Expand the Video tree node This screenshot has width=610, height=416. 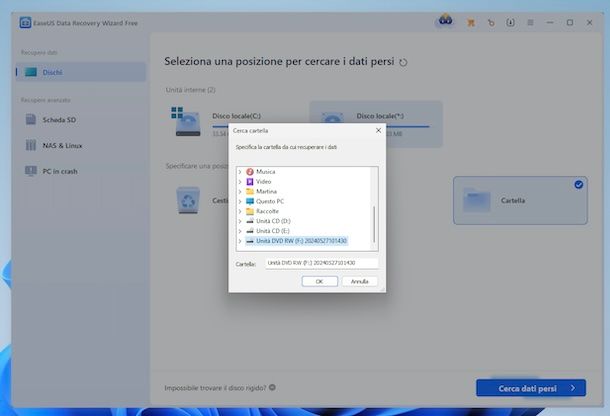pos(240,182)
